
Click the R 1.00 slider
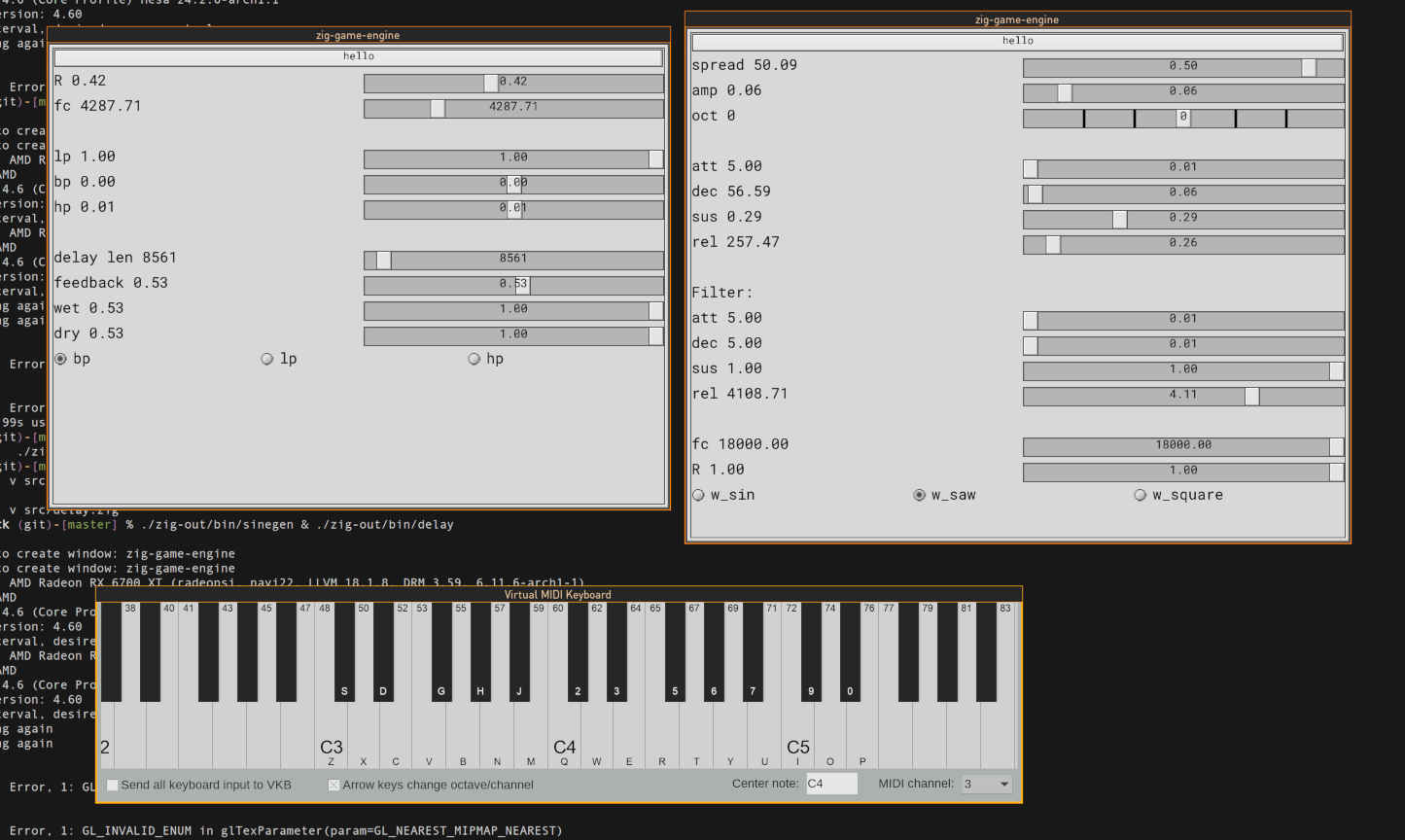[x=1183, y=472]
